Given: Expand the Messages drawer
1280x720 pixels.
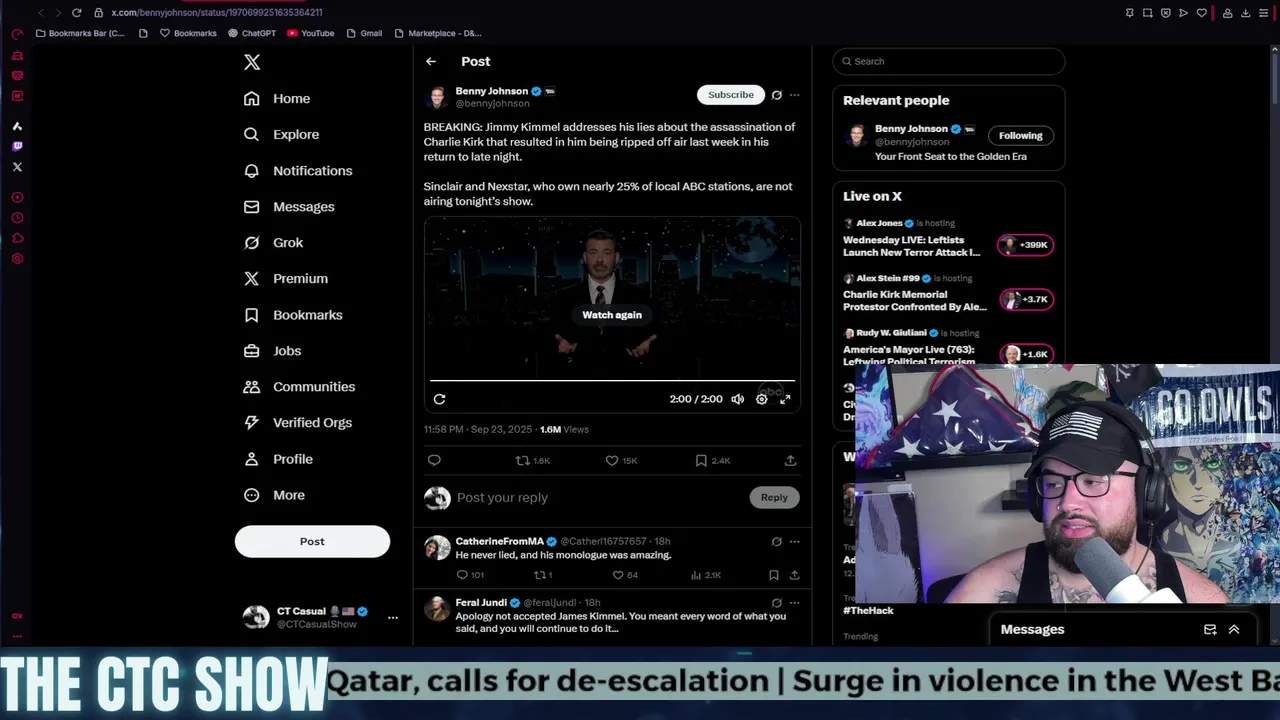Looking at the screenshot, I should tap(1234, 630).
